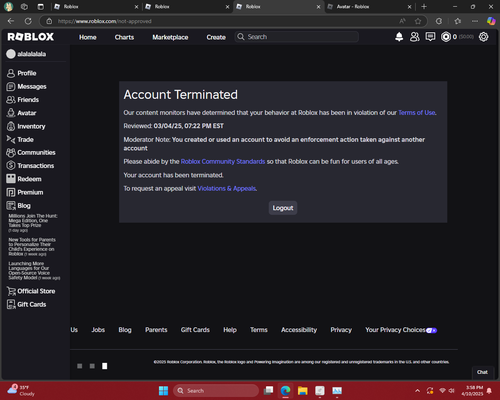This screenshot has height=400, width=500.
Task: Open File Explorer from the taskbar
Action: tap(303, 390)
